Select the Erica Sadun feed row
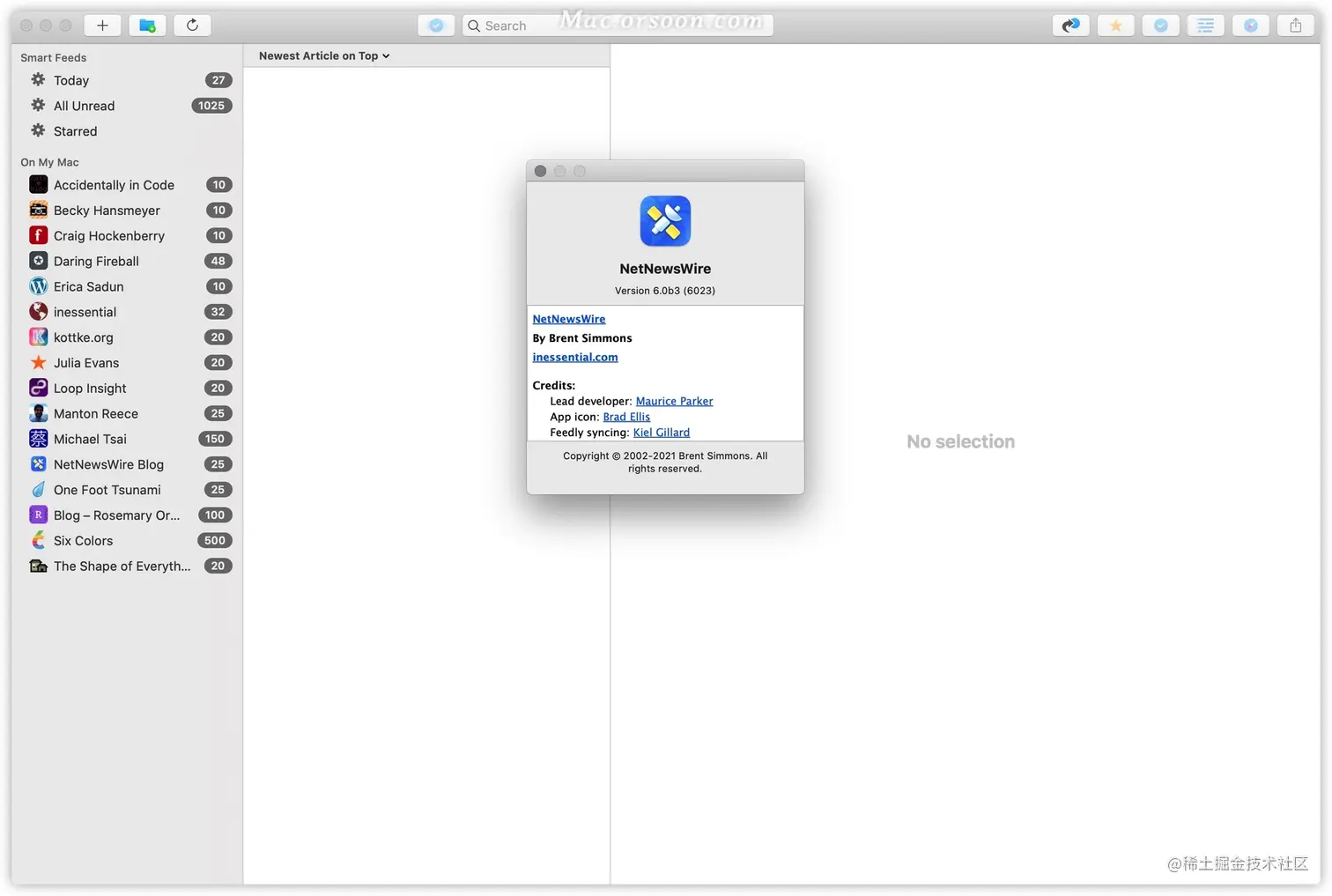 (x=127, y=286)
